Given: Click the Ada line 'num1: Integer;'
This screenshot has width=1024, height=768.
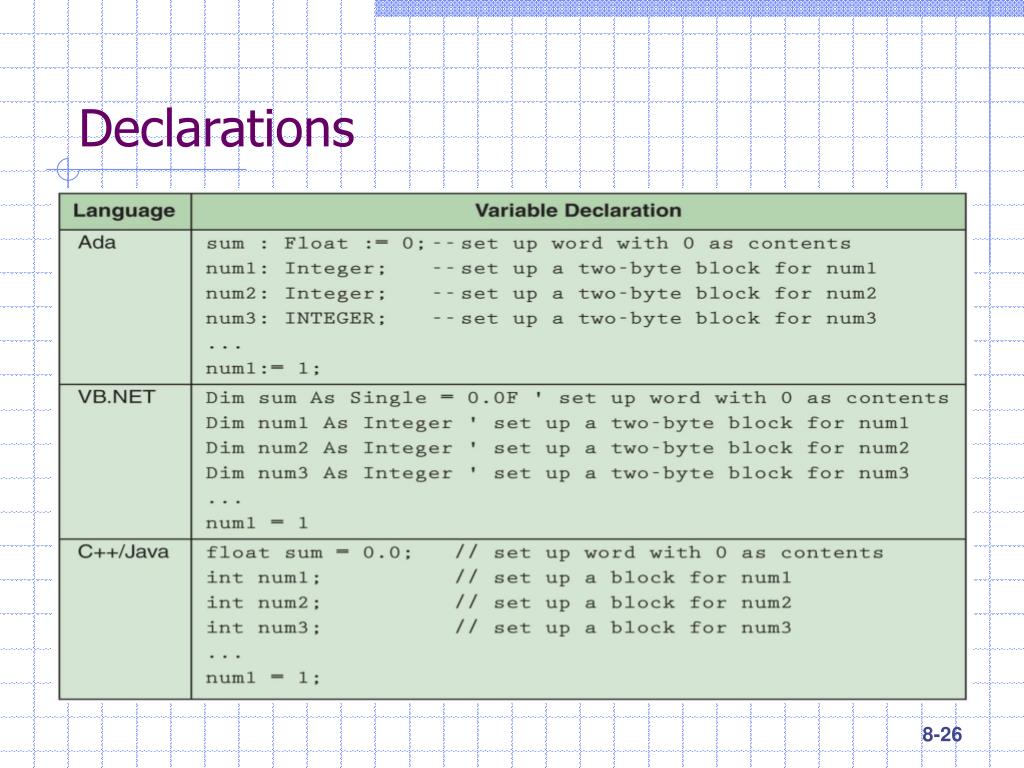Looking at the screenshot, I should point(296,269).
